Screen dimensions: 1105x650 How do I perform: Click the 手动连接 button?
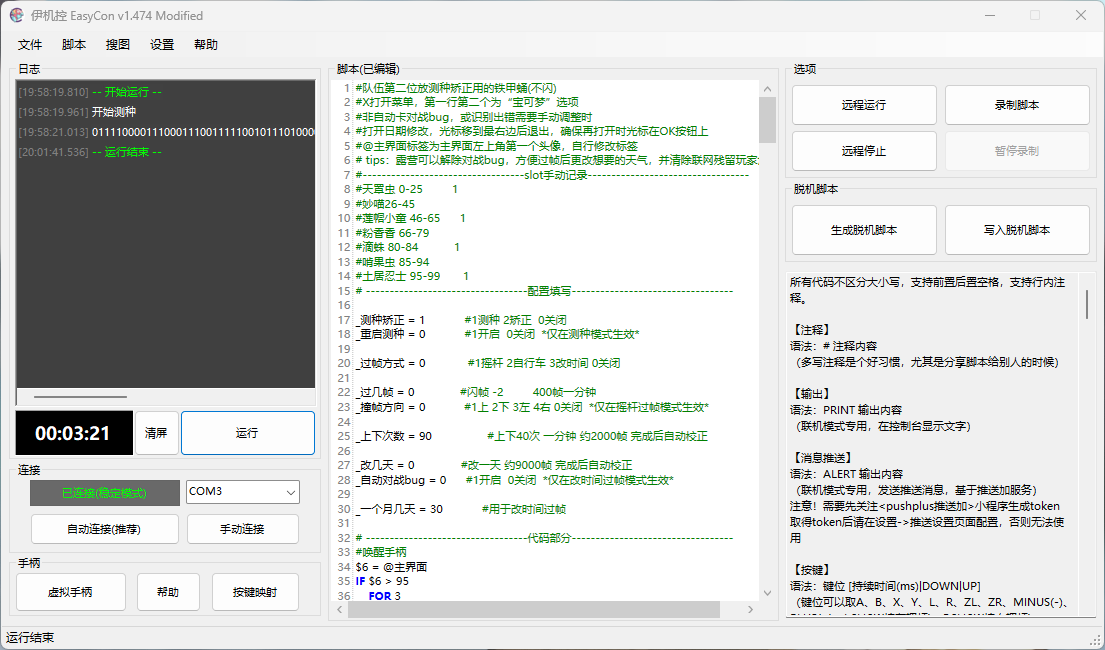(x=243, y=529)
